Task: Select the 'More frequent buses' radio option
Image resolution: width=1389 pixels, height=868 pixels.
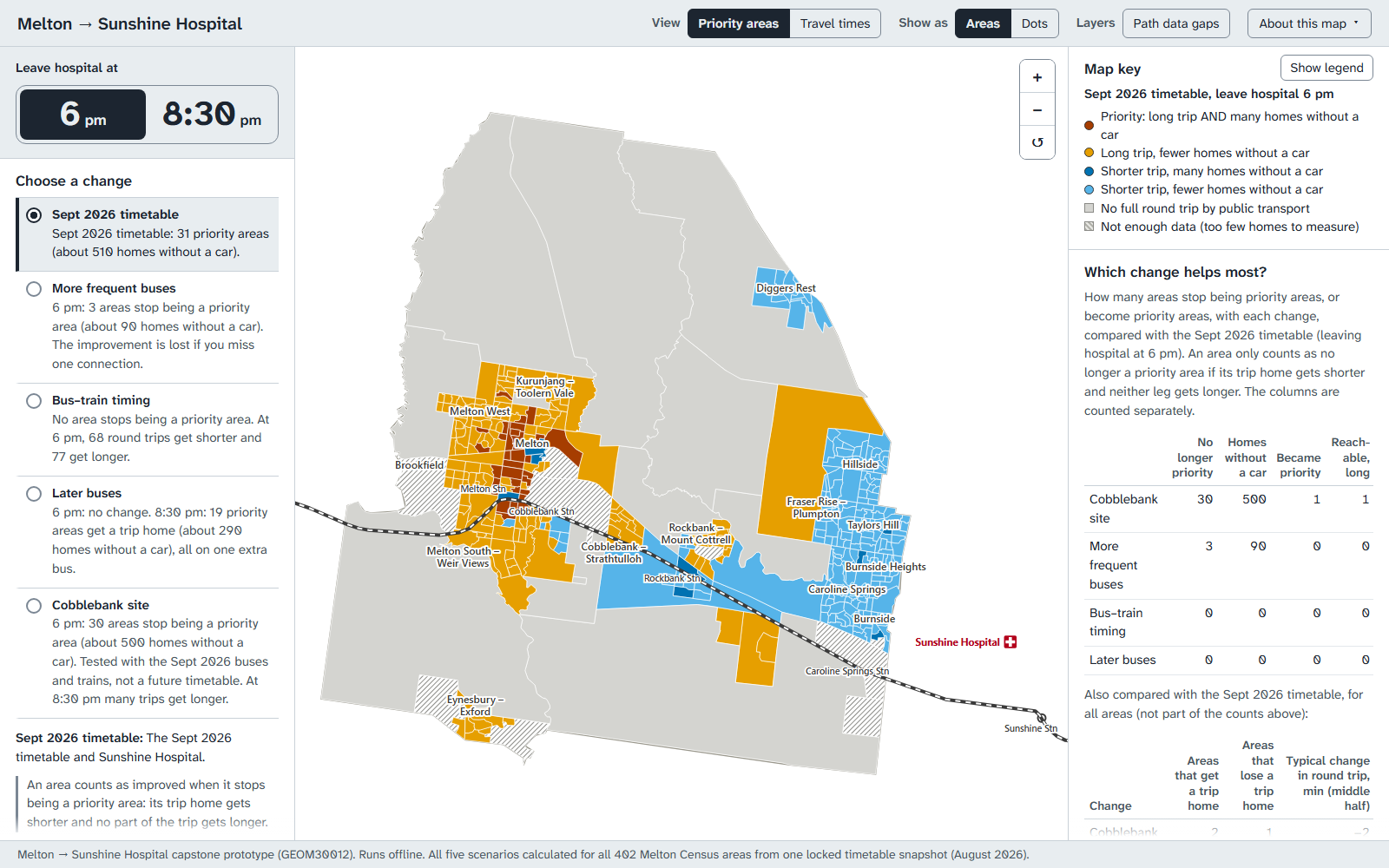Action: pyautogui.click(x=34, y=289)
